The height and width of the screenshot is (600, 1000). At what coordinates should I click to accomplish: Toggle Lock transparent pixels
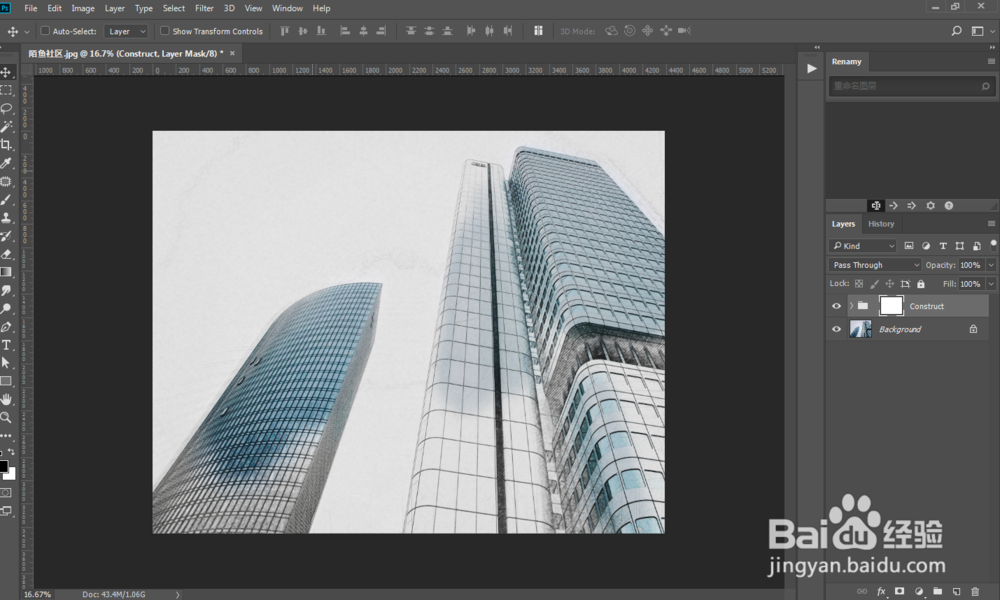click(859, 284)
